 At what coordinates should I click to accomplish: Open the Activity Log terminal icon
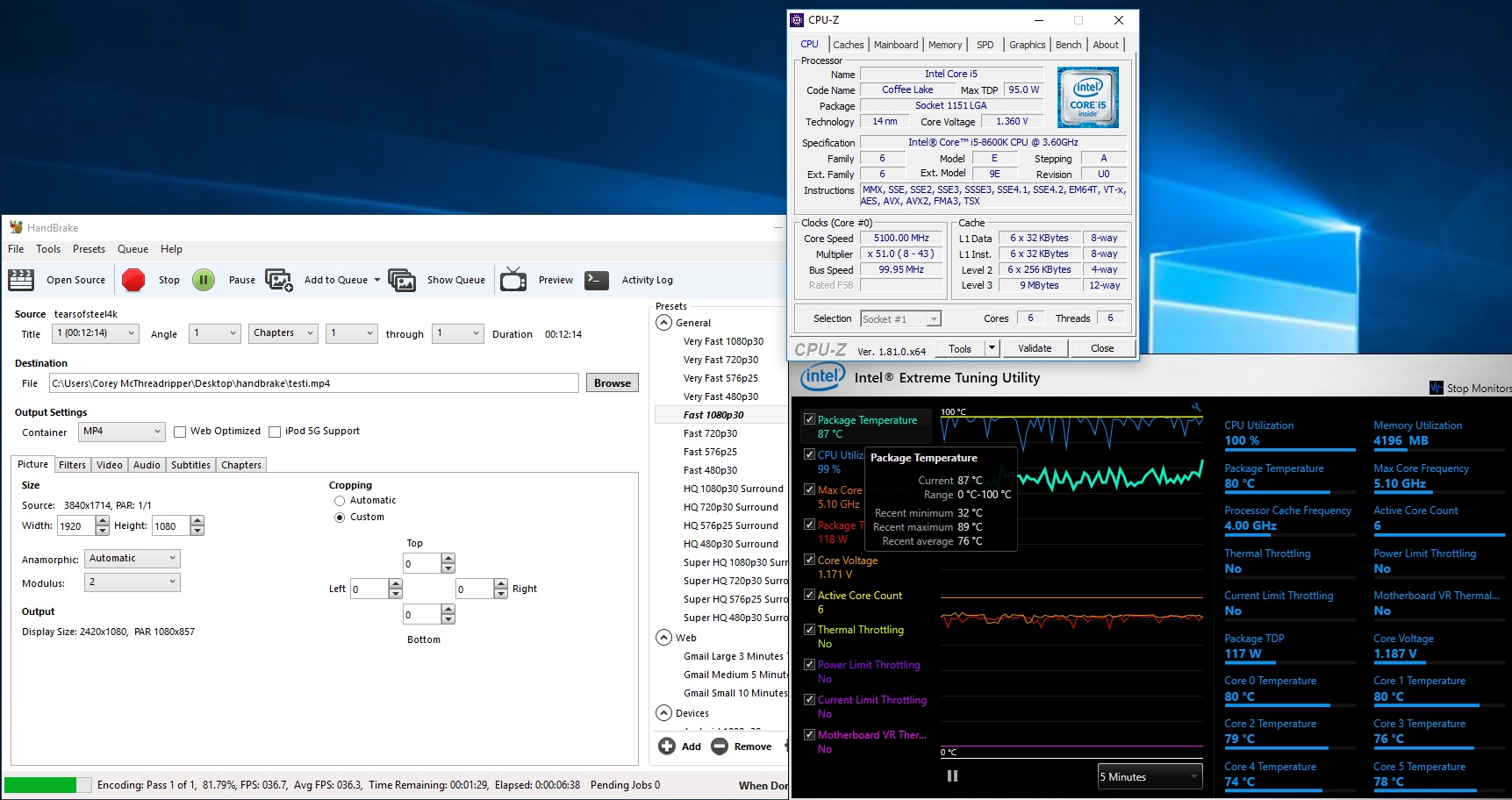597,280
